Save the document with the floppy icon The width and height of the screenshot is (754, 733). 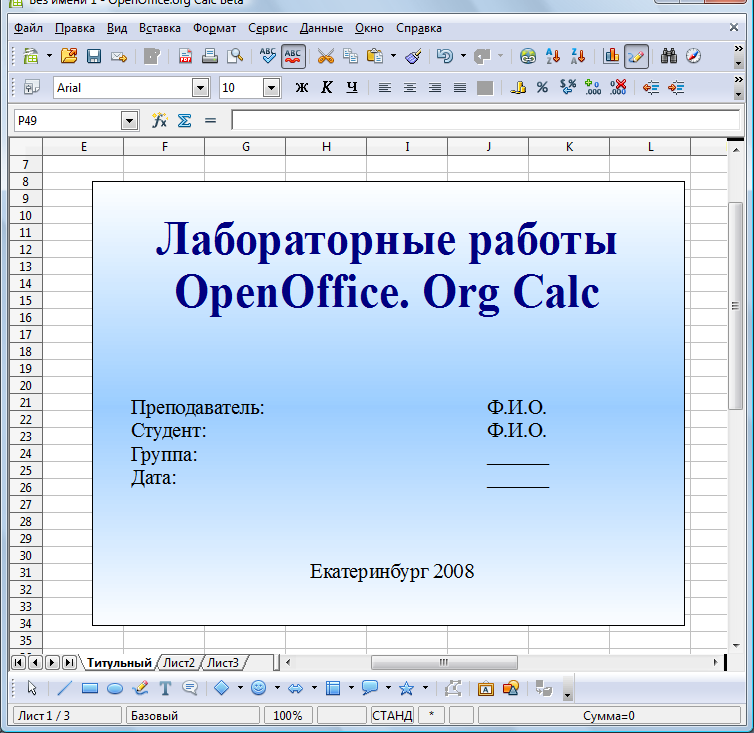(94, 56)
